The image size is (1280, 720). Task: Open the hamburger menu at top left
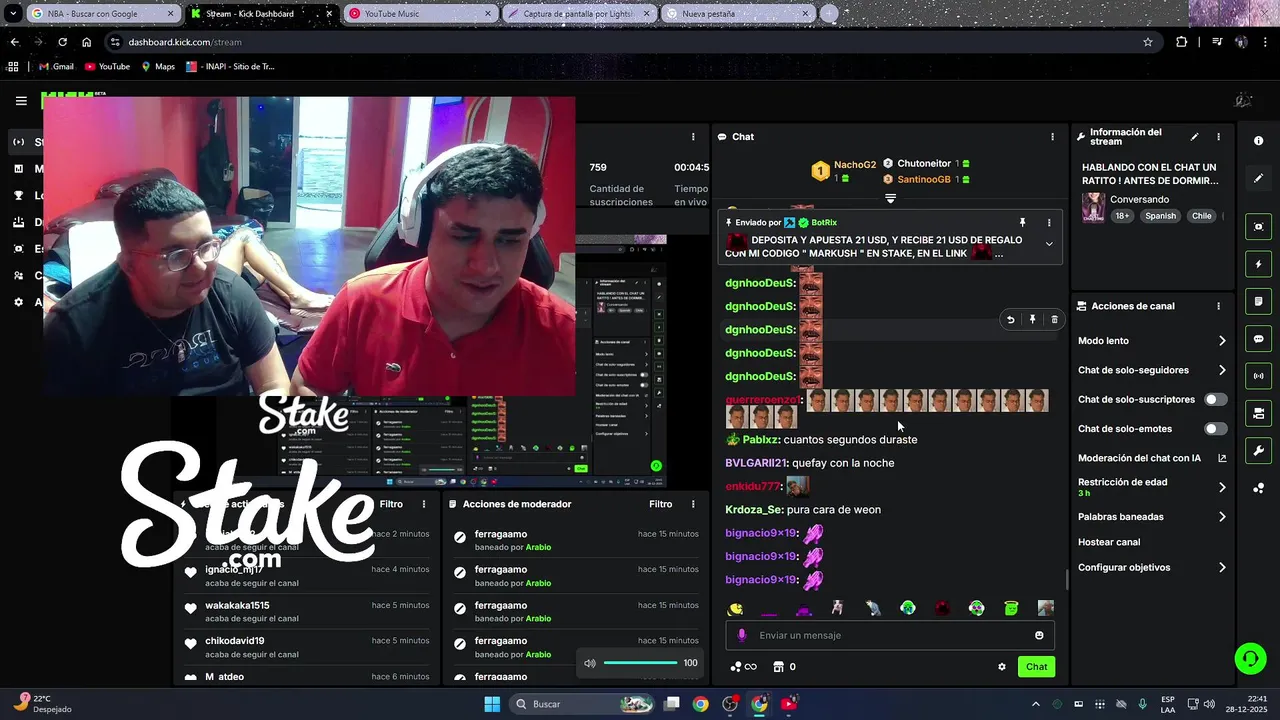coord(21,101)
